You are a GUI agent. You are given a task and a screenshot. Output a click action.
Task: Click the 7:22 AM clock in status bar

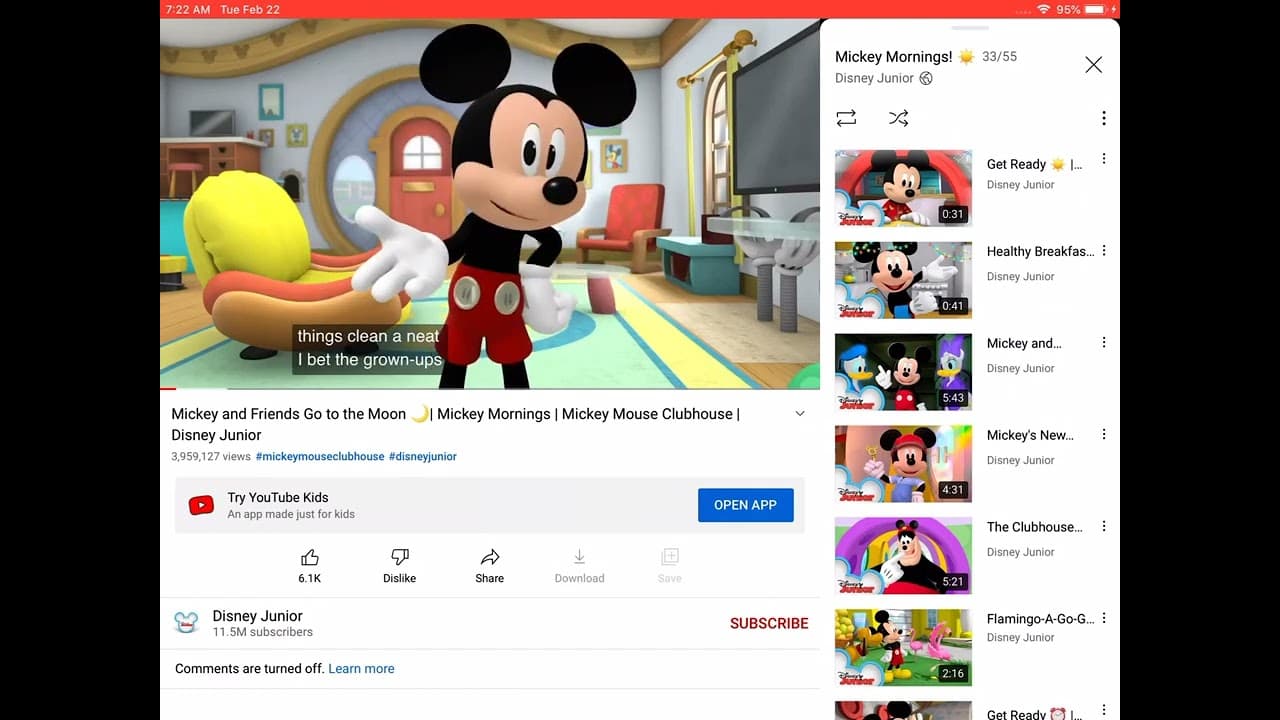(x=187, y=9)
